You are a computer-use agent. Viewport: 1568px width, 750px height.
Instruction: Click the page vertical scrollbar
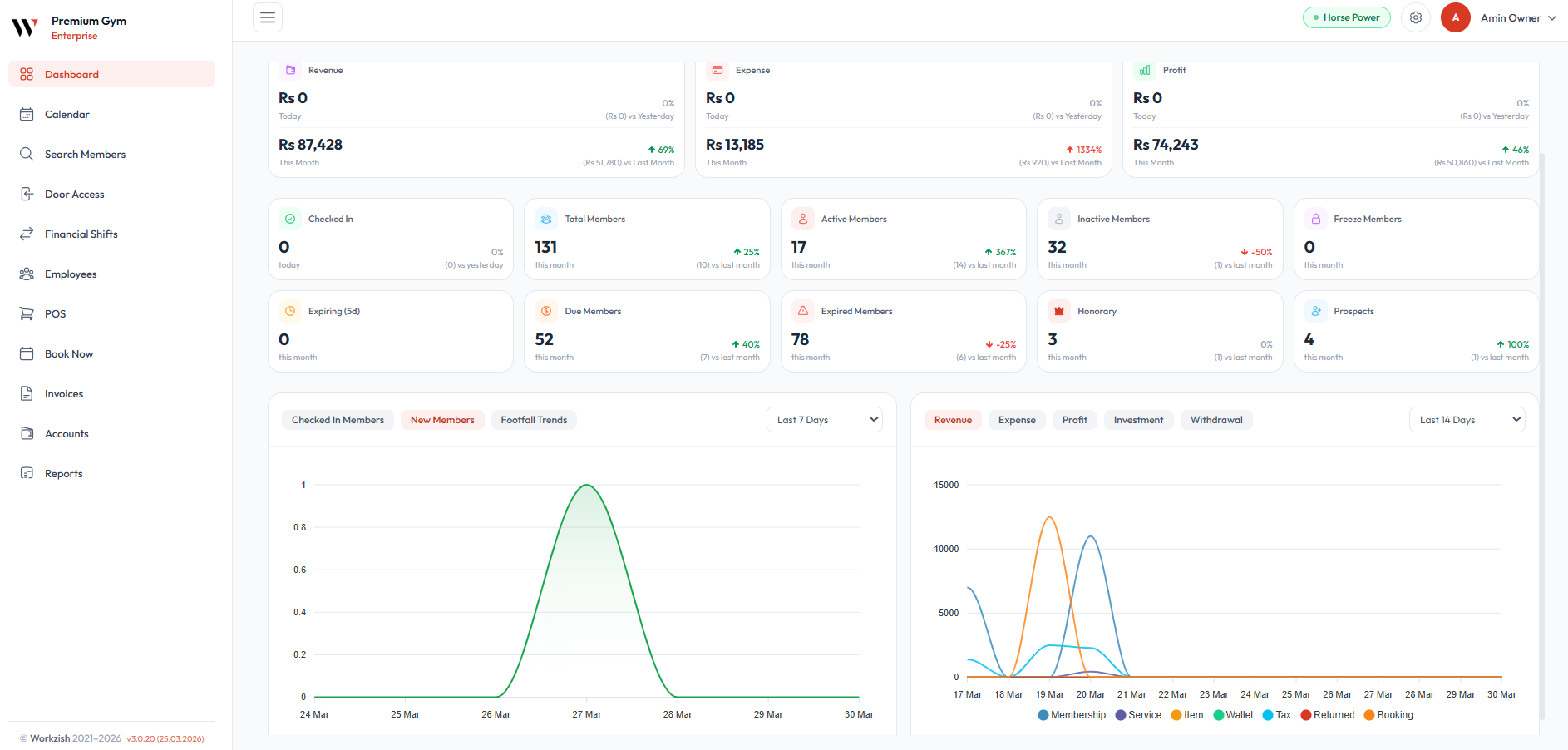coord(1542,436)
